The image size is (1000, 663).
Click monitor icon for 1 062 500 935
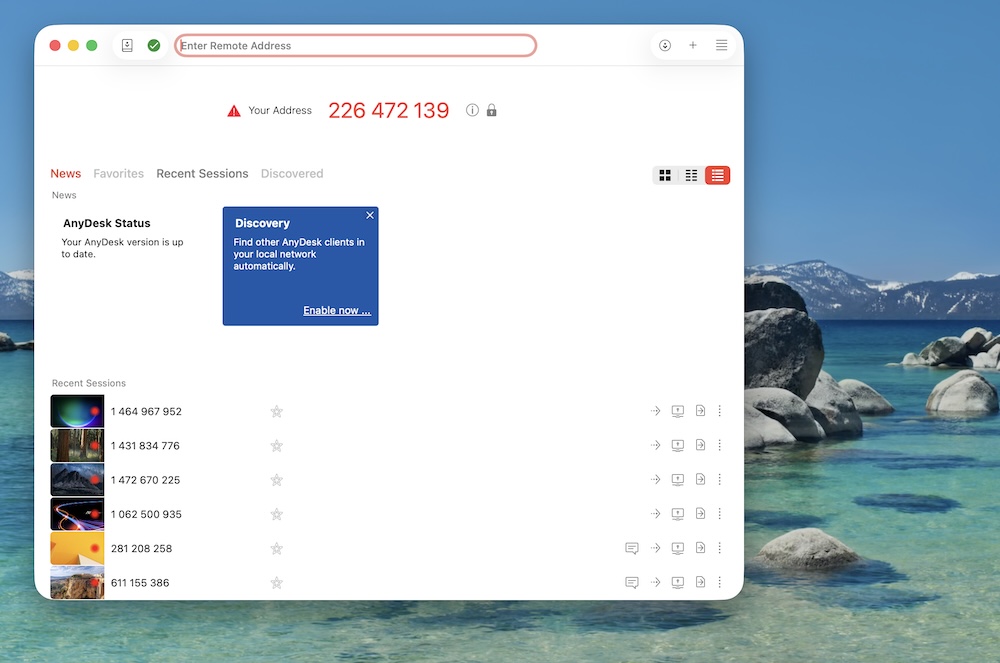678,514
